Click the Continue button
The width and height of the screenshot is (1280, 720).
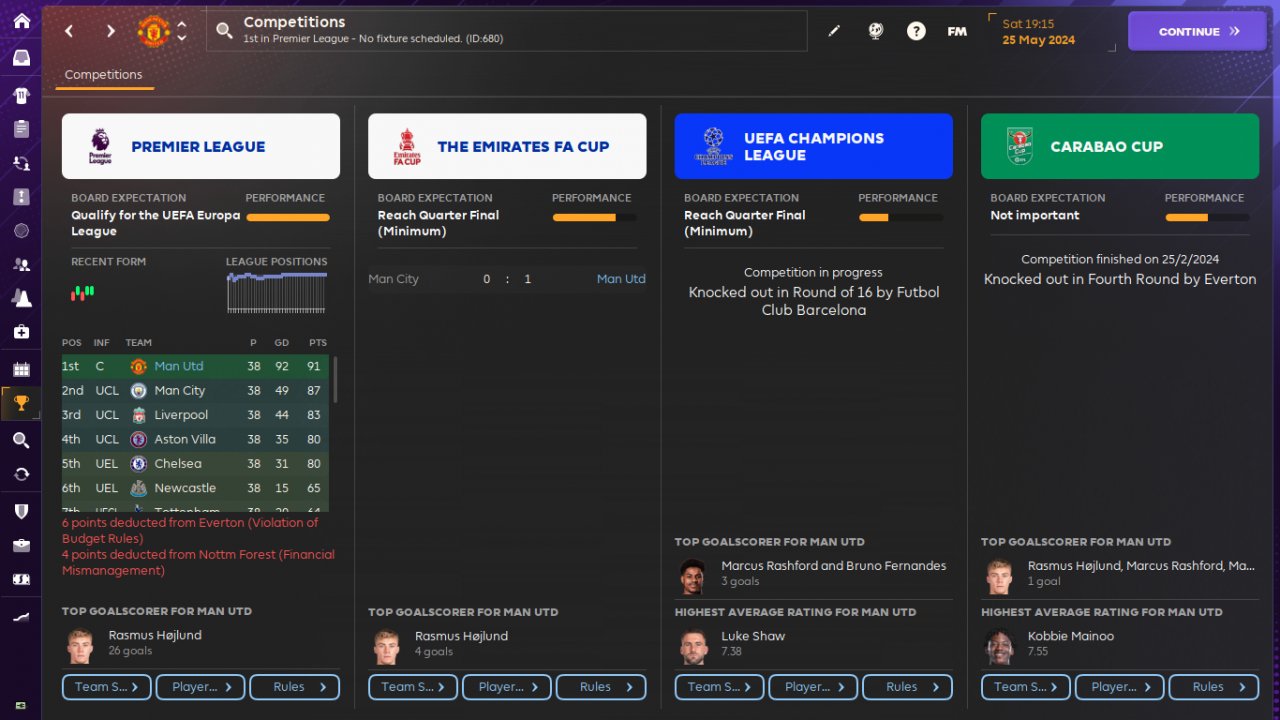(x=1198, y=31)
